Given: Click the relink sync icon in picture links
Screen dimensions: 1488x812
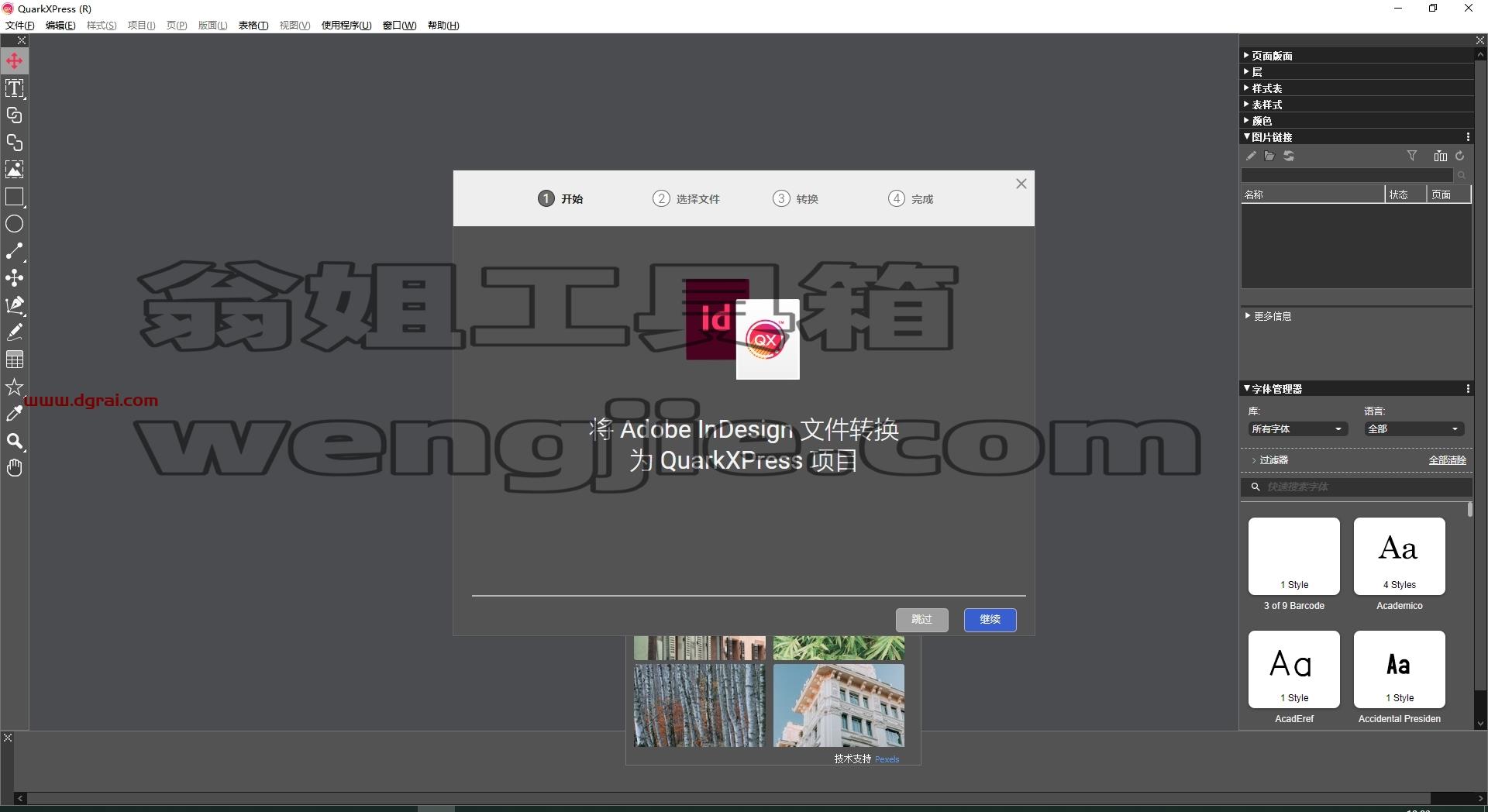Looking at the screenshot, I should [x=1289, y=157].
